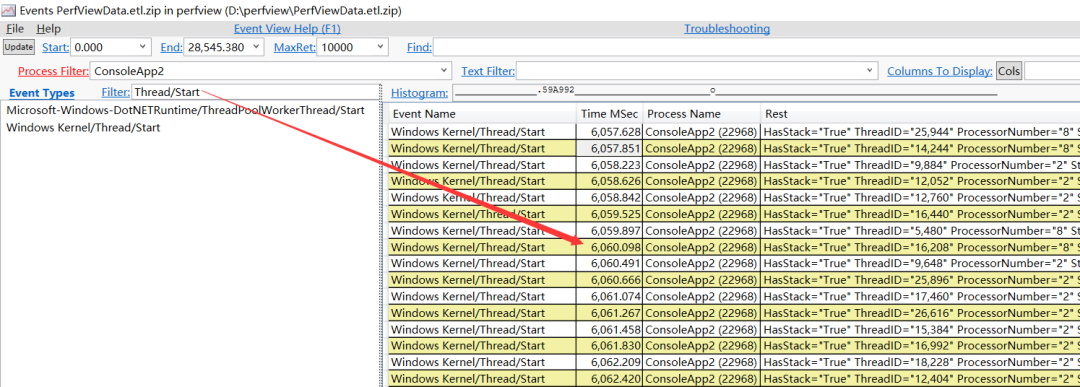
Task: Click the Histogram bar field
Action: pyautogui.click(x=725, y=92)
